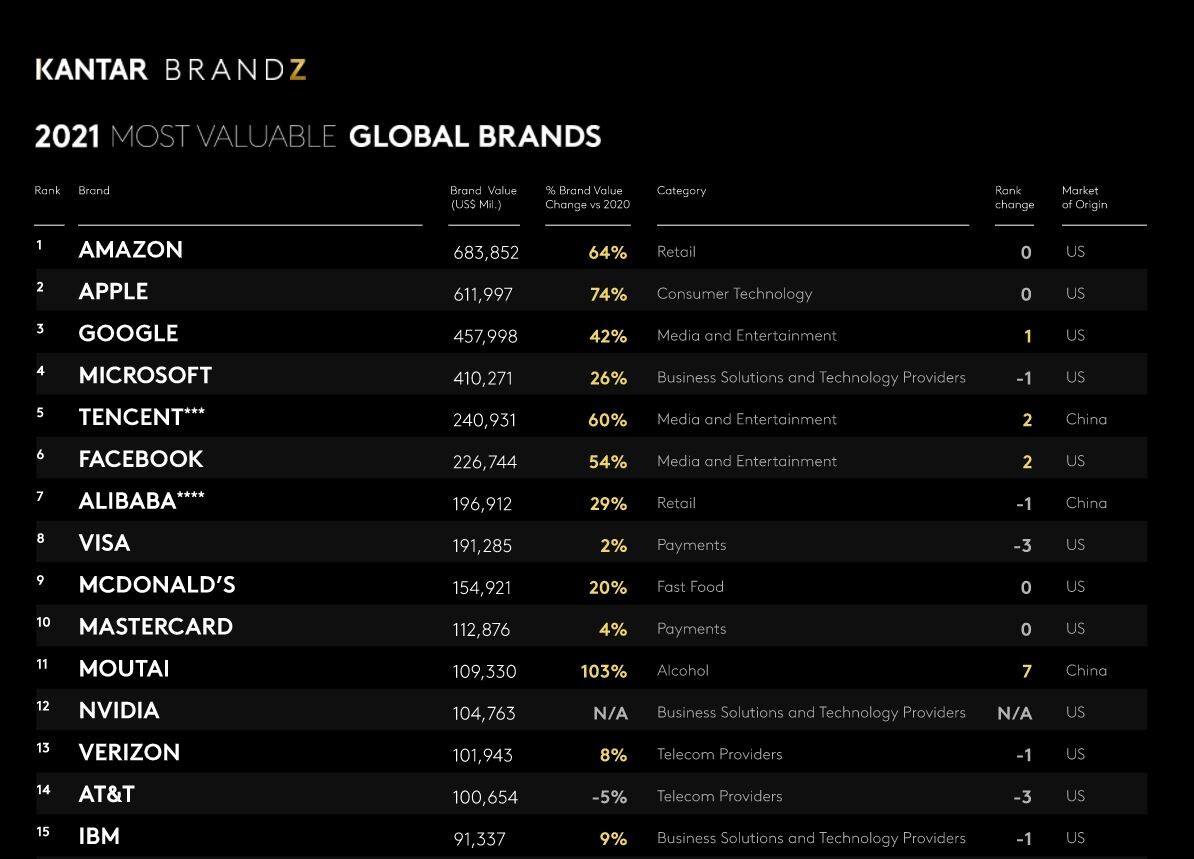
Task: Click the Category column header
Action: coord(681,191)
